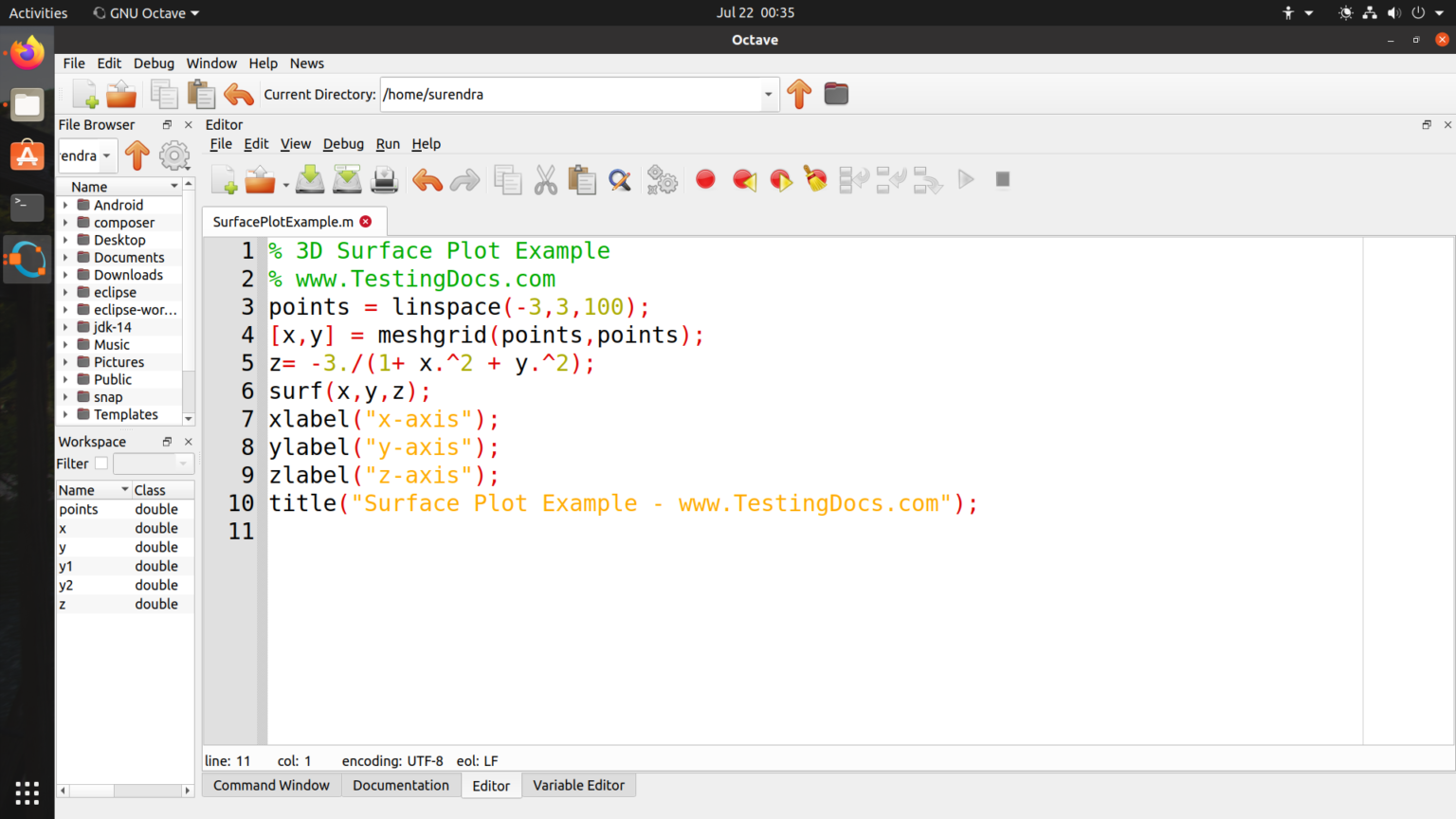Switch to the Command Window tab

[x=271, y=785]
